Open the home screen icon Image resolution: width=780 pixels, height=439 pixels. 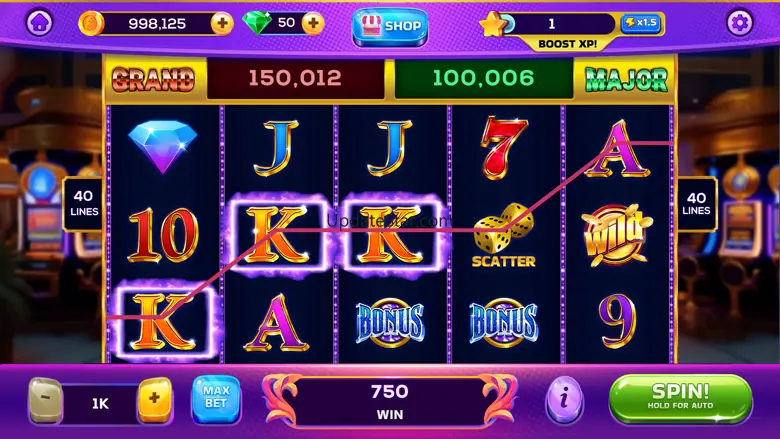(x=39, y=22)
